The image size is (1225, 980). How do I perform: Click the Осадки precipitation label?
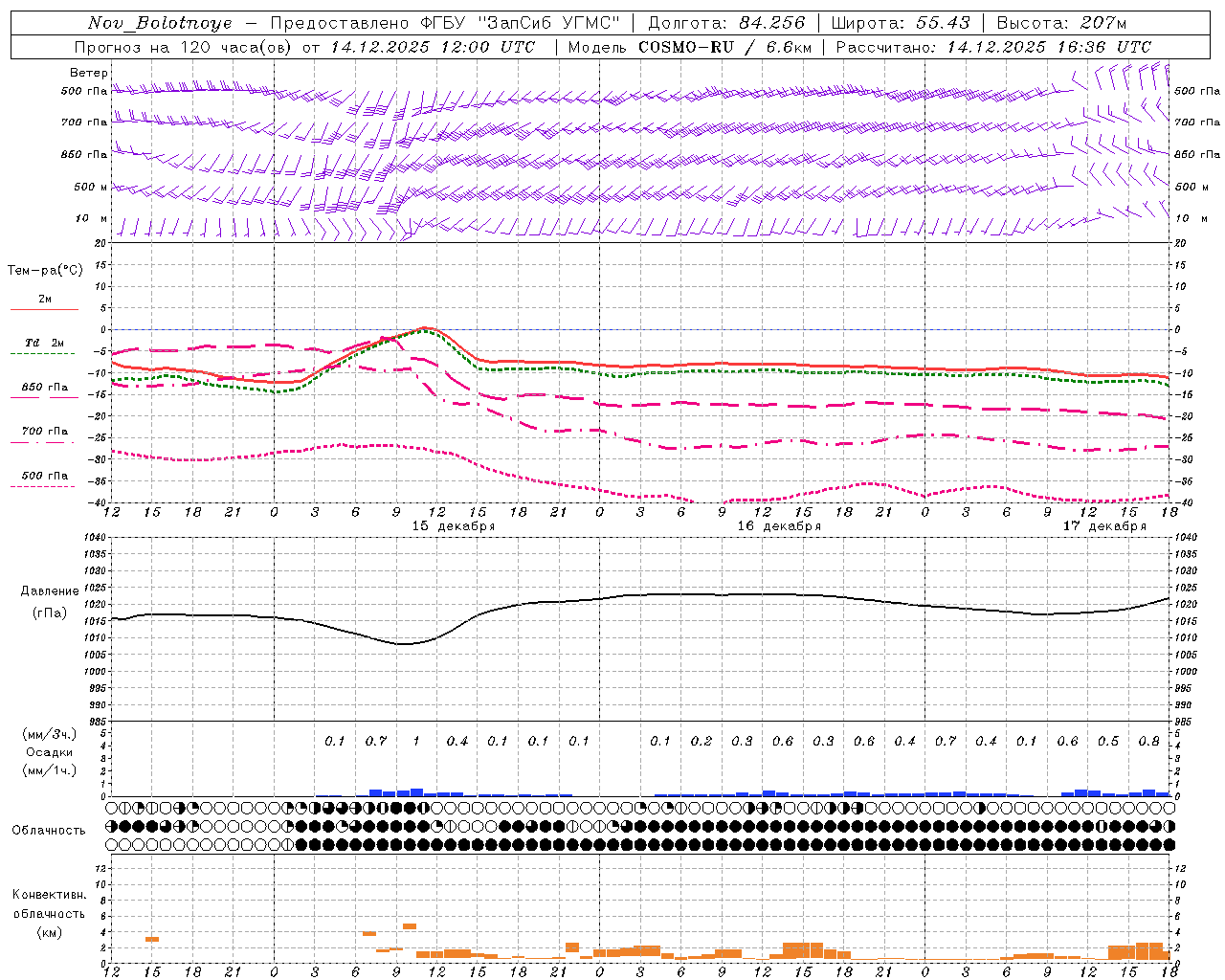[x=50, y=752]
